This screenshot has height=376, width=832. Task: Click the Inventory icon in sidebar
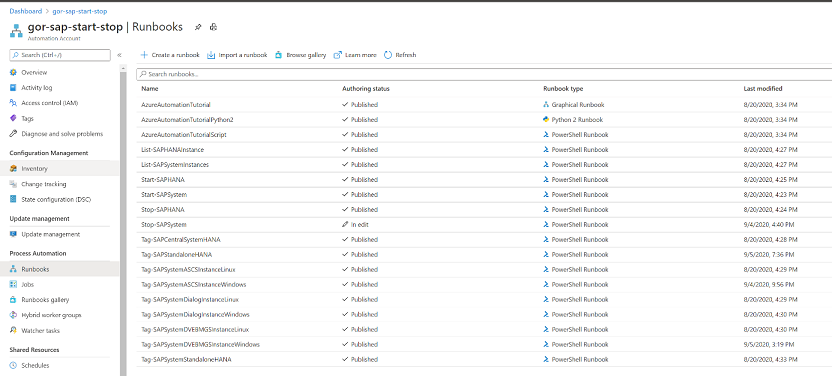13,169
